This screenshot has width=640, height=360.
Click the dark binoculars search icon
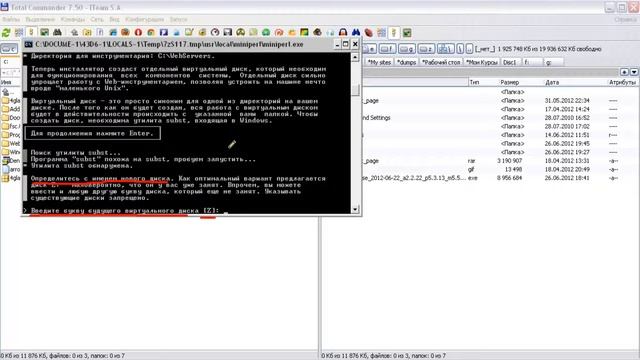point(57,32)
